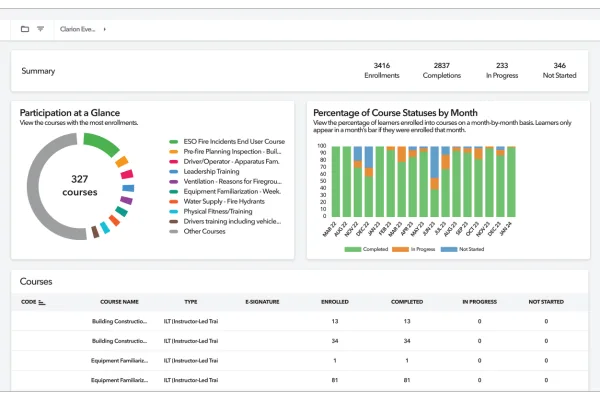Select Other Courses in the legend list
The height and width of the screenshot is (400, 600).
point(198,232)
